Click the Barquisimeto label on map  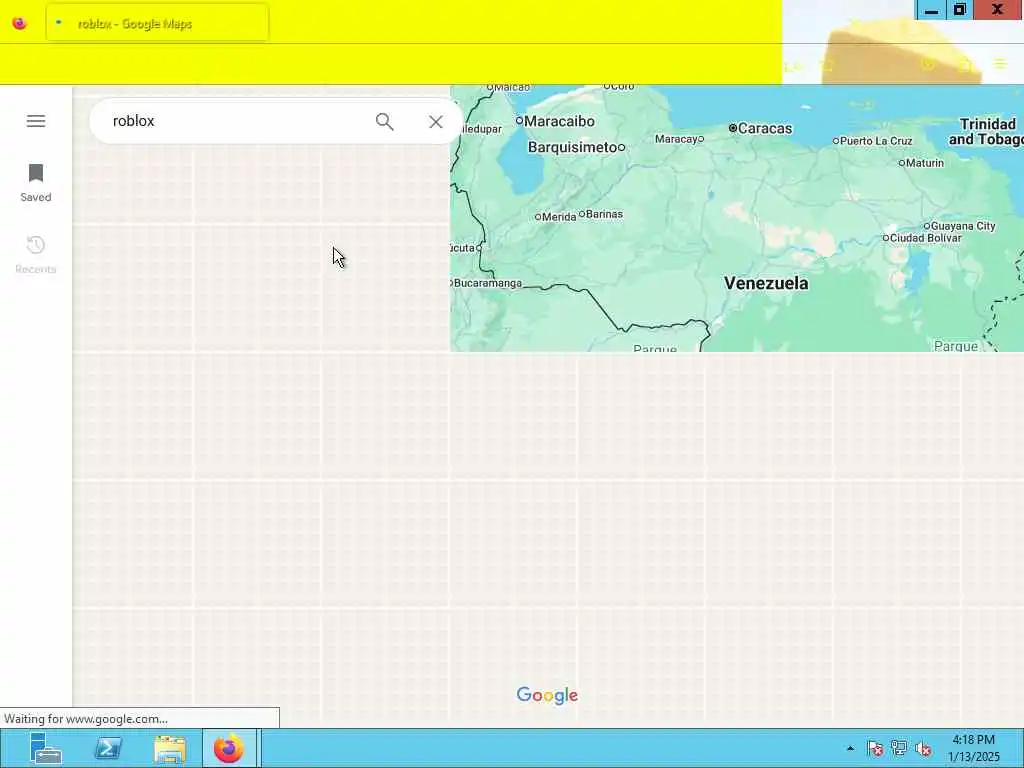pyautogui.click(x=572, y=147)
